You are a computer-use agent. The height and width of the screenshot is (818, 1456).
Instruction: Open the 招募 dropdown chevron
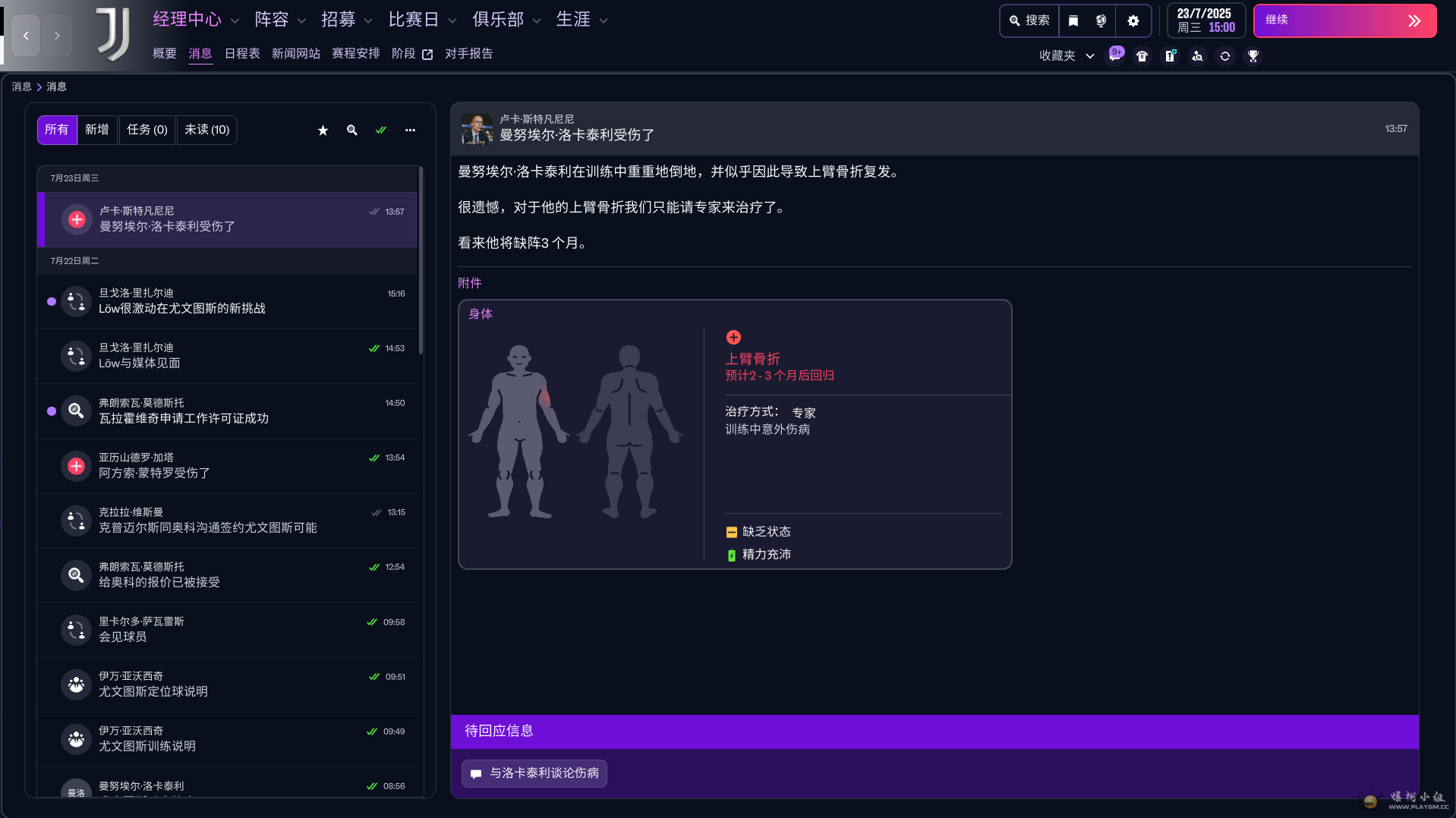(x=367, y=20)
